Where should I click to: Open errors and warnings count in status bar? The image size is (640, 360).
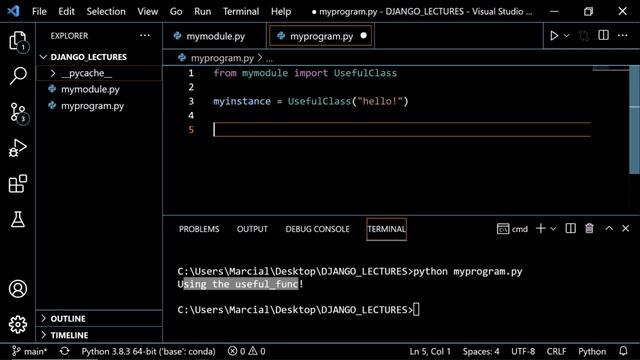point(247,351)
